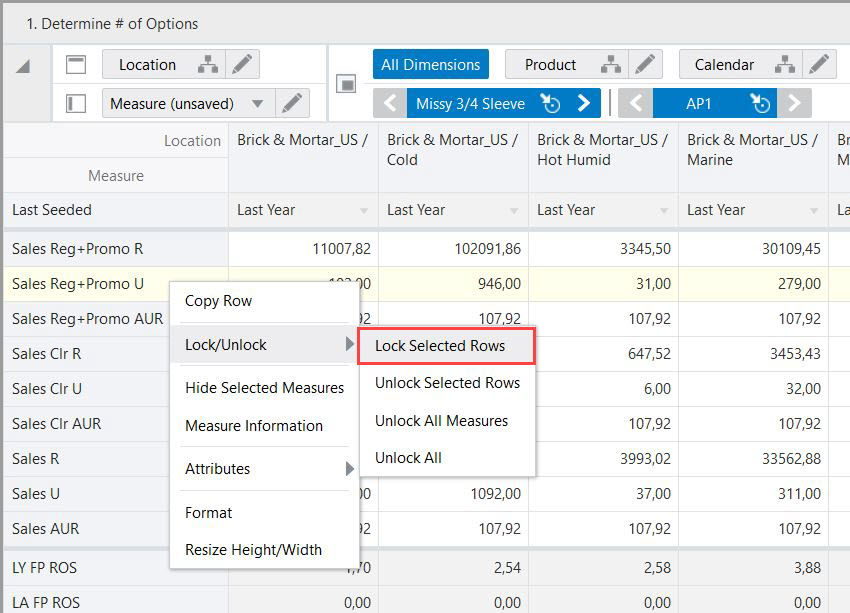Edit Location dimension with pencil icon
This screenshot has width=850, height=613.
[242, 64]
